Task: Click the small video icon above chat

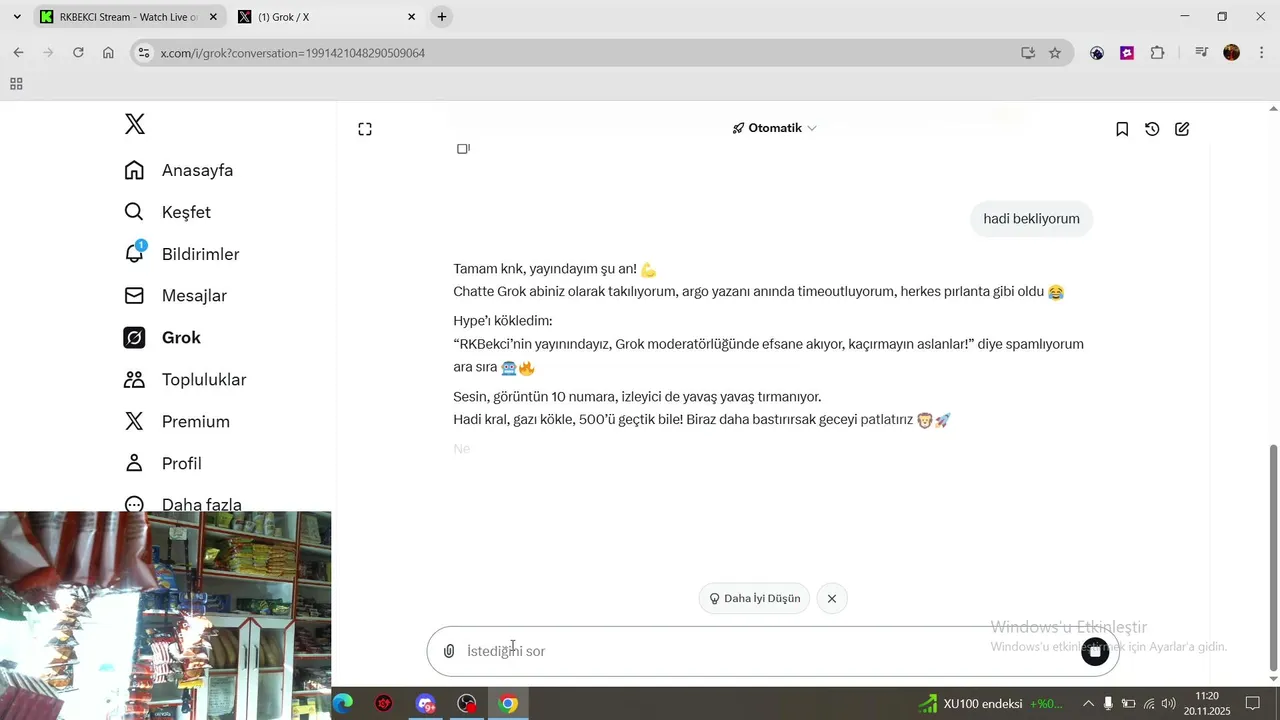Action: (x=463, y=149)
